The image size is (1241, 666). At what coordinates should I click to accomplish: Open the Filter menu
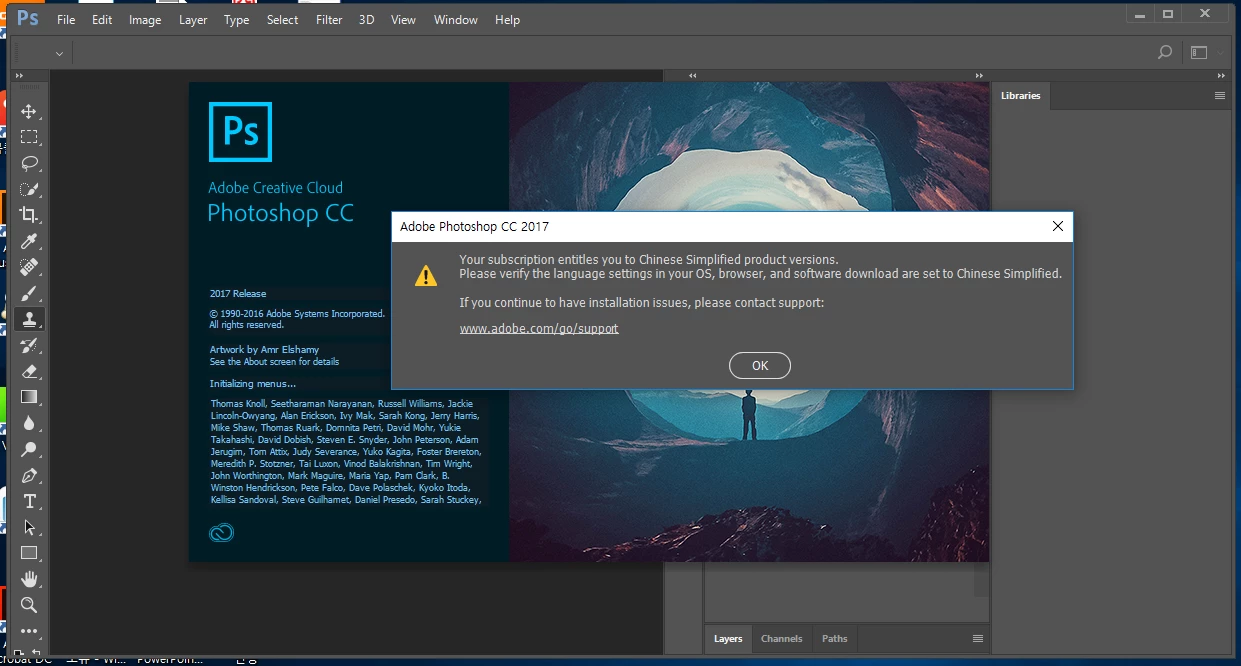[x=329, y=20]
